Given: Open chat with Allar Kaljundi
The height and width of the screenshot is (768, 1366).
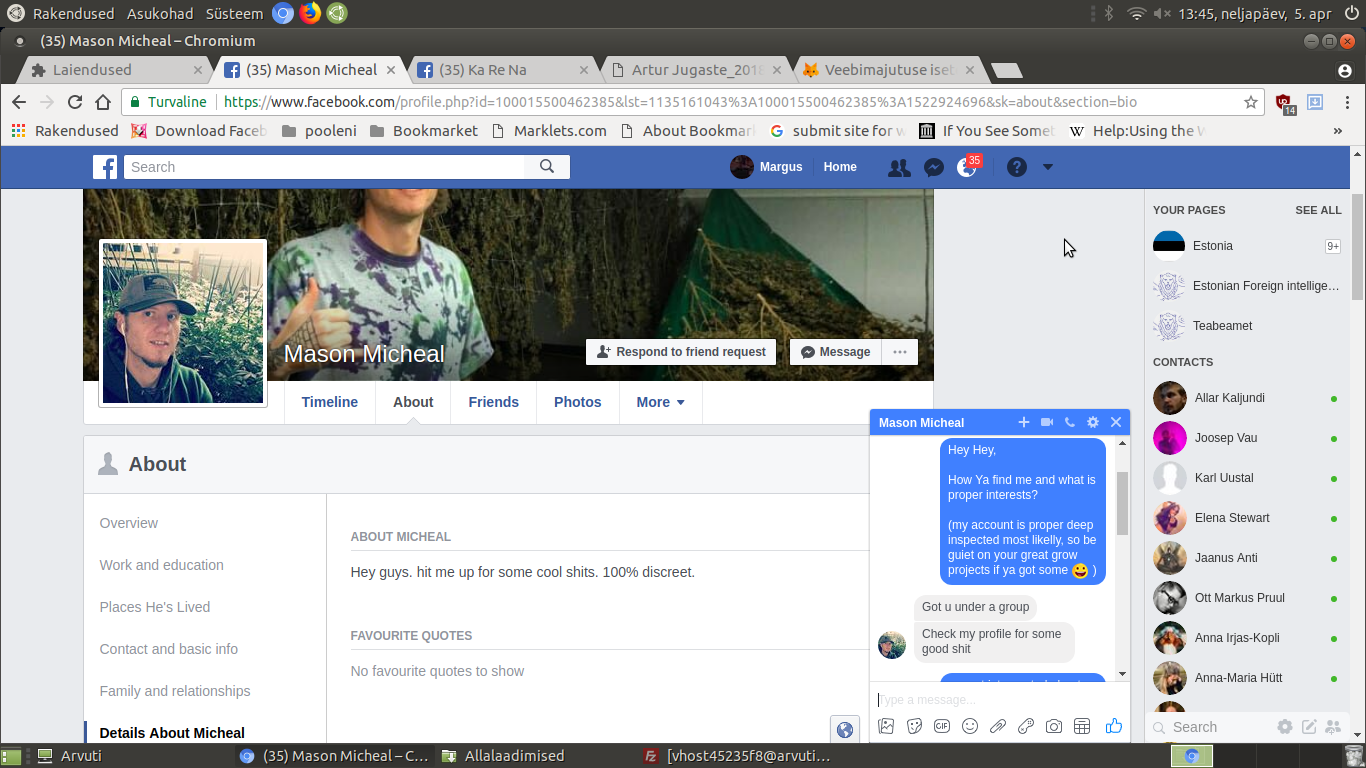Looking at the screenshot, I should pyautogui.click(x=1246, y=398).
